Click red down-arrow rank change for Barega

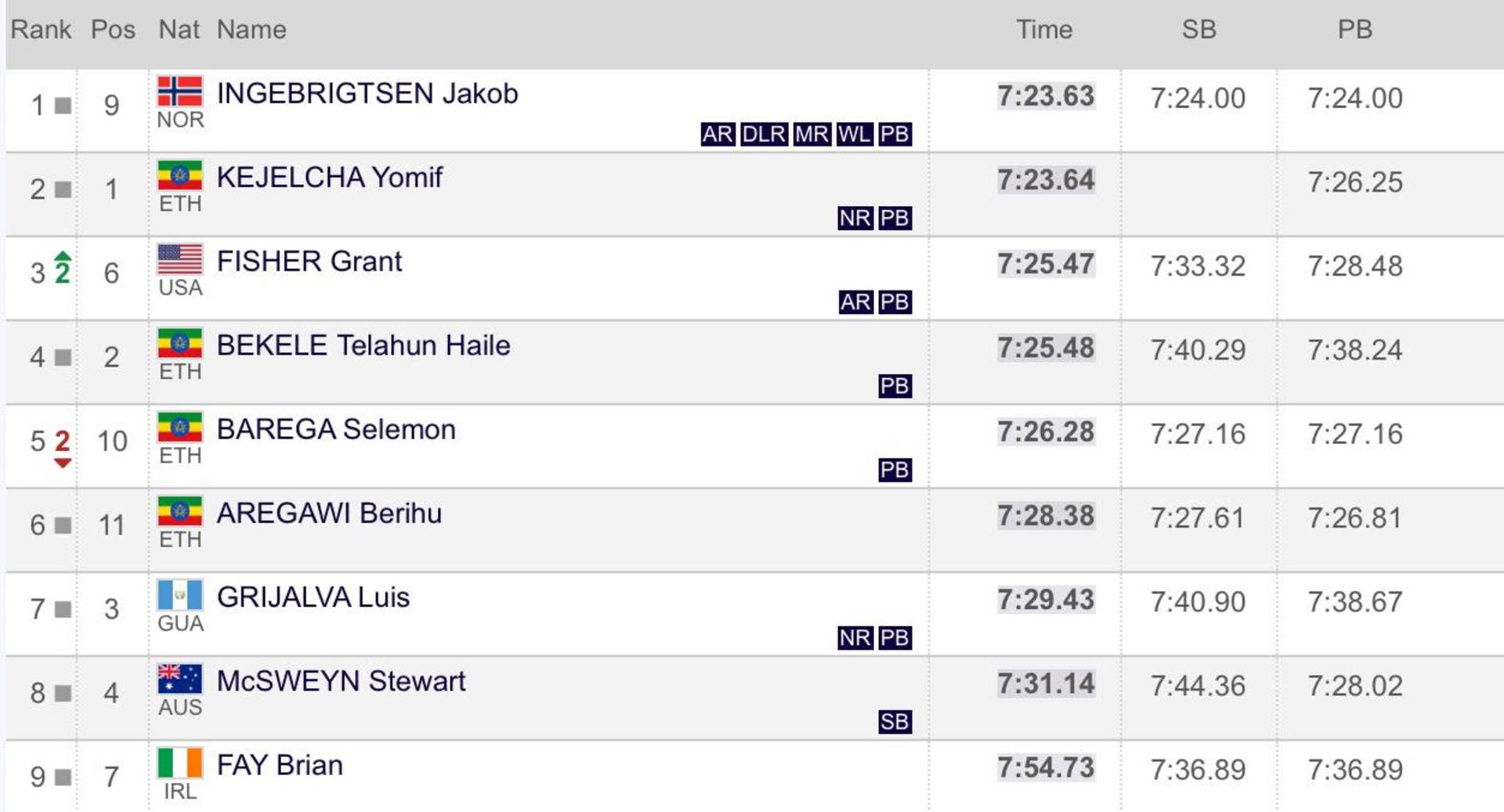[63, 448]
